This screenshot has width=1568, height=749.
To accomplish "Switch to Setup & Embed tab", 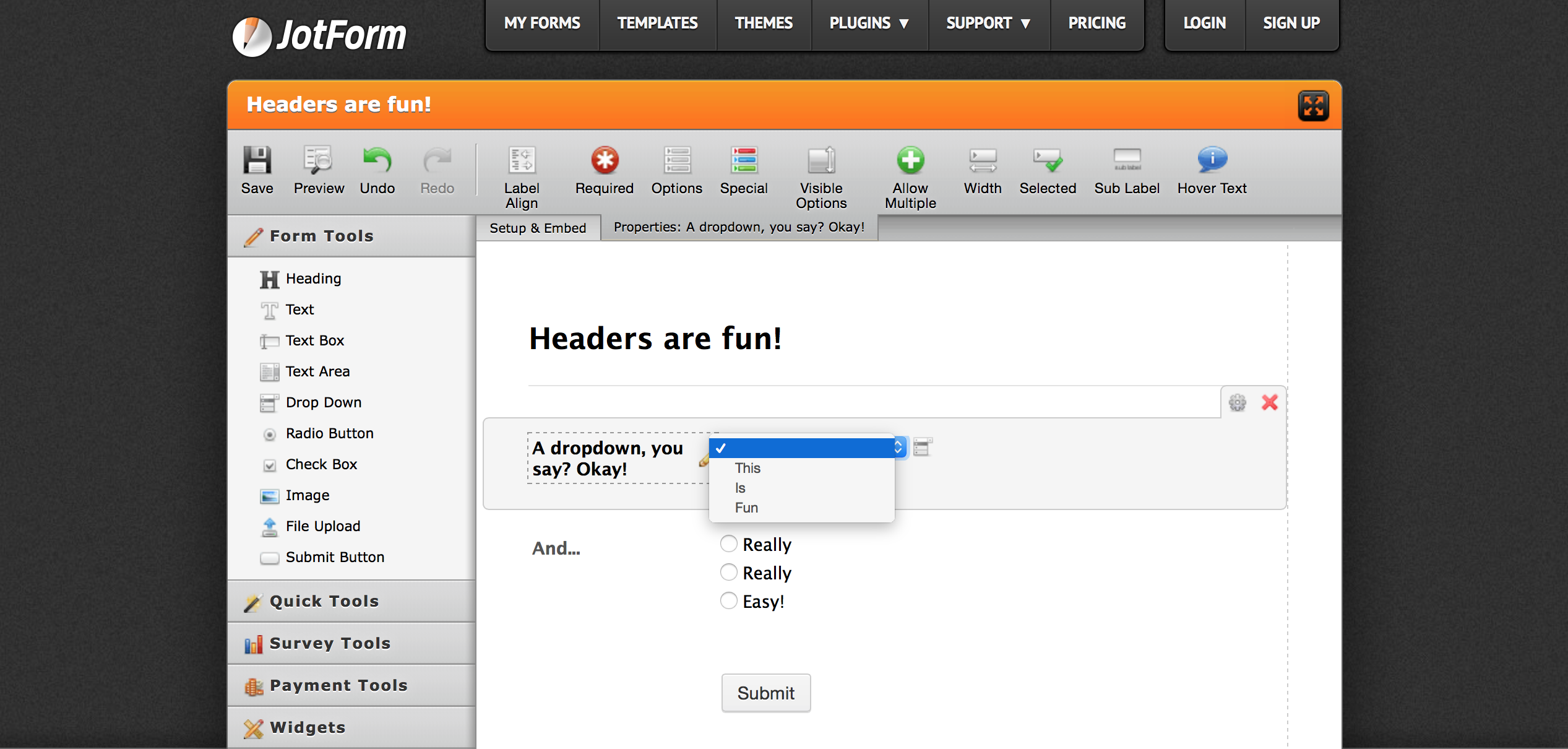I will click(538, 228).
